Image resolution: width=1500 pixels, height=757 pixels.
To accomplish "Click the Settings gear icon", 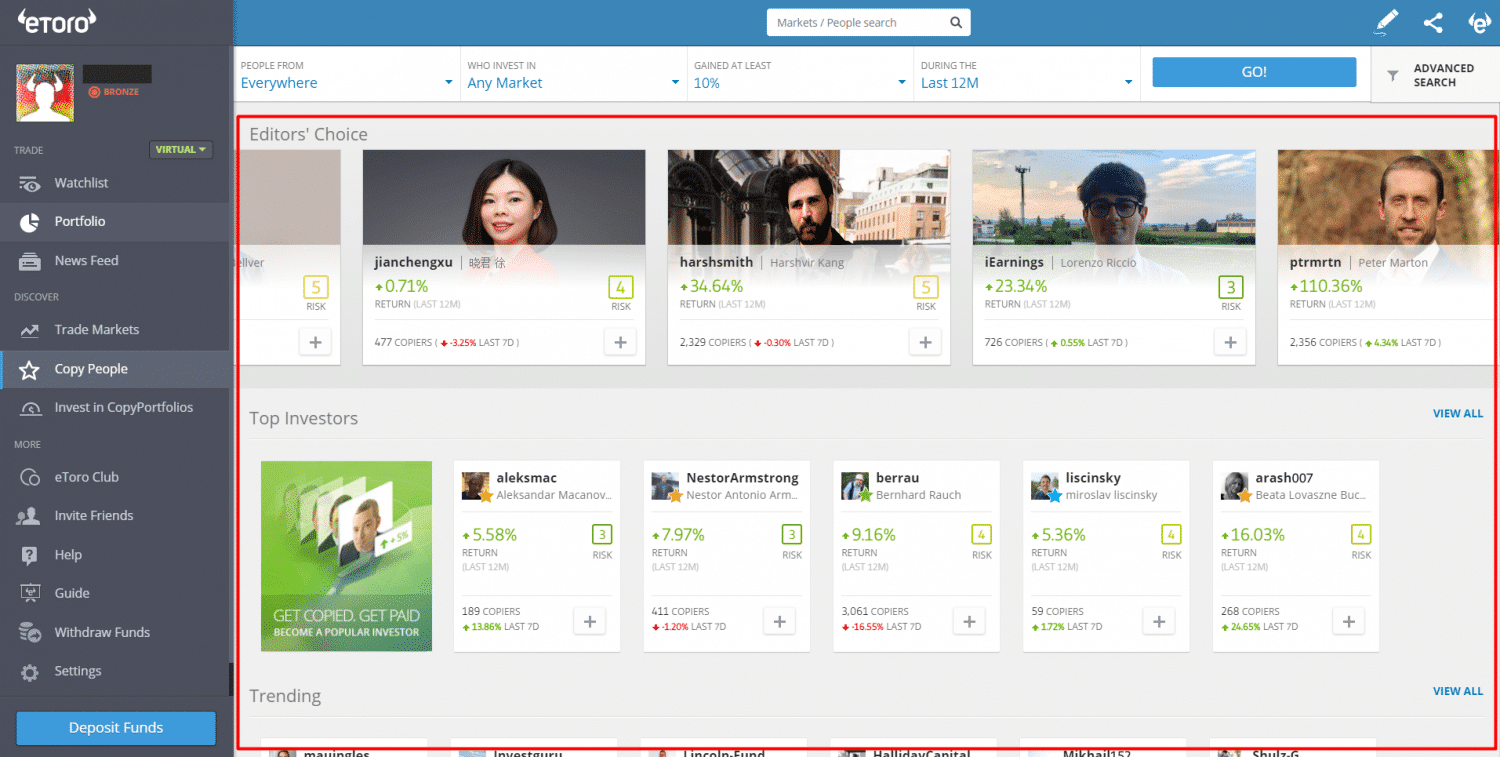I will [31, 672].
